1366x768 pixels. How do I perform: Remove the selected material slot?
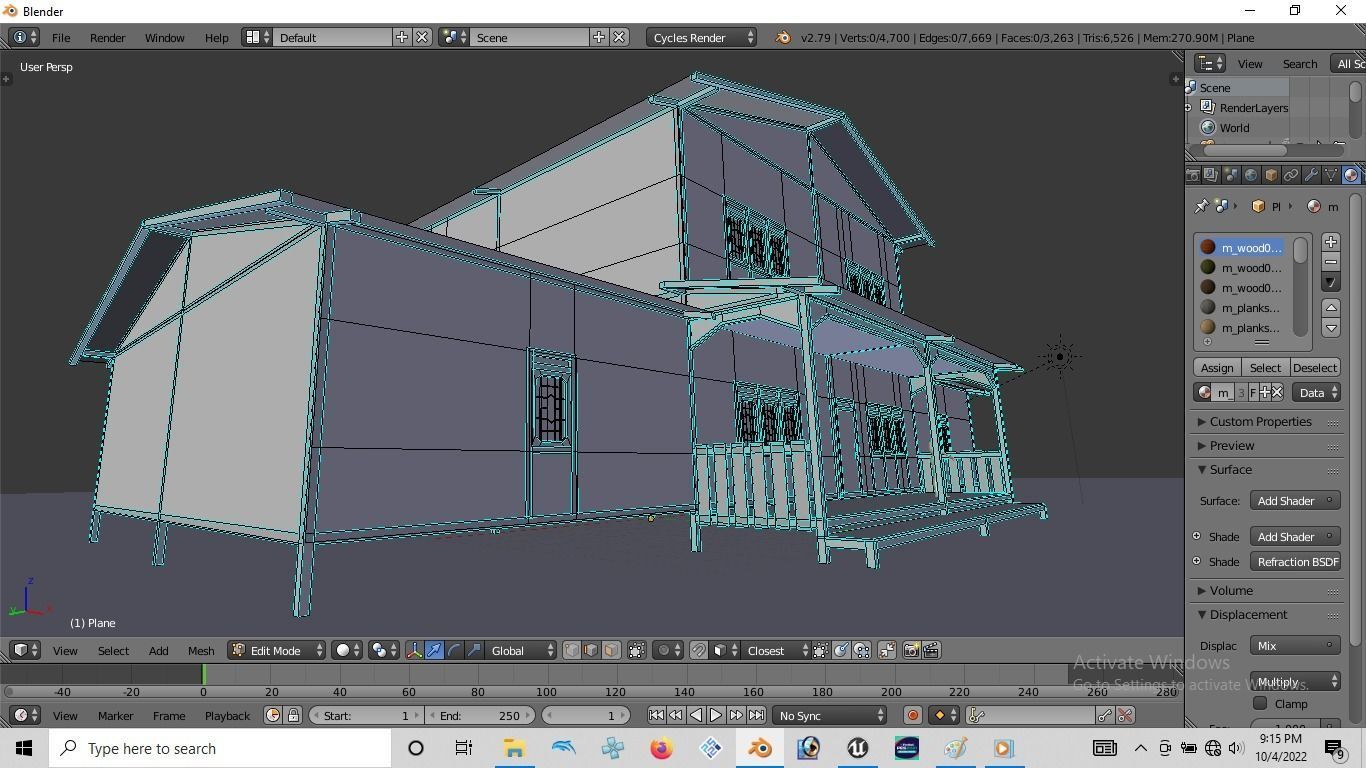pyautogui.click(x=1331, y=262)
